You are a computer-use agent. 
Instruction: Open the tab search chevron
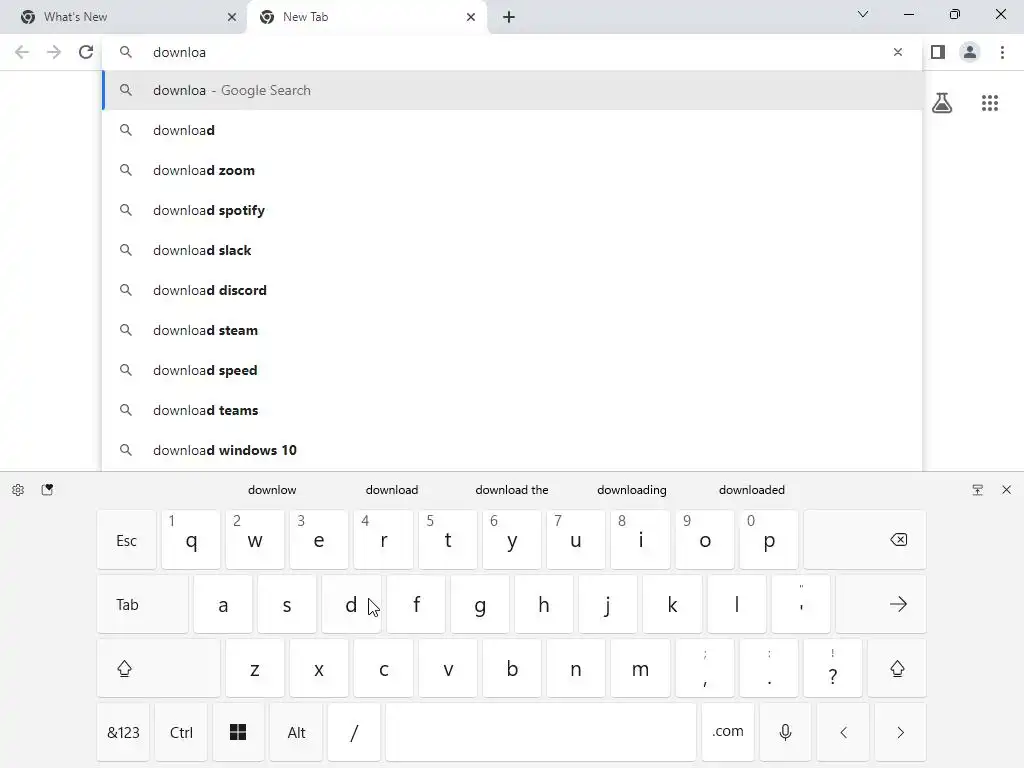[863, 14]
